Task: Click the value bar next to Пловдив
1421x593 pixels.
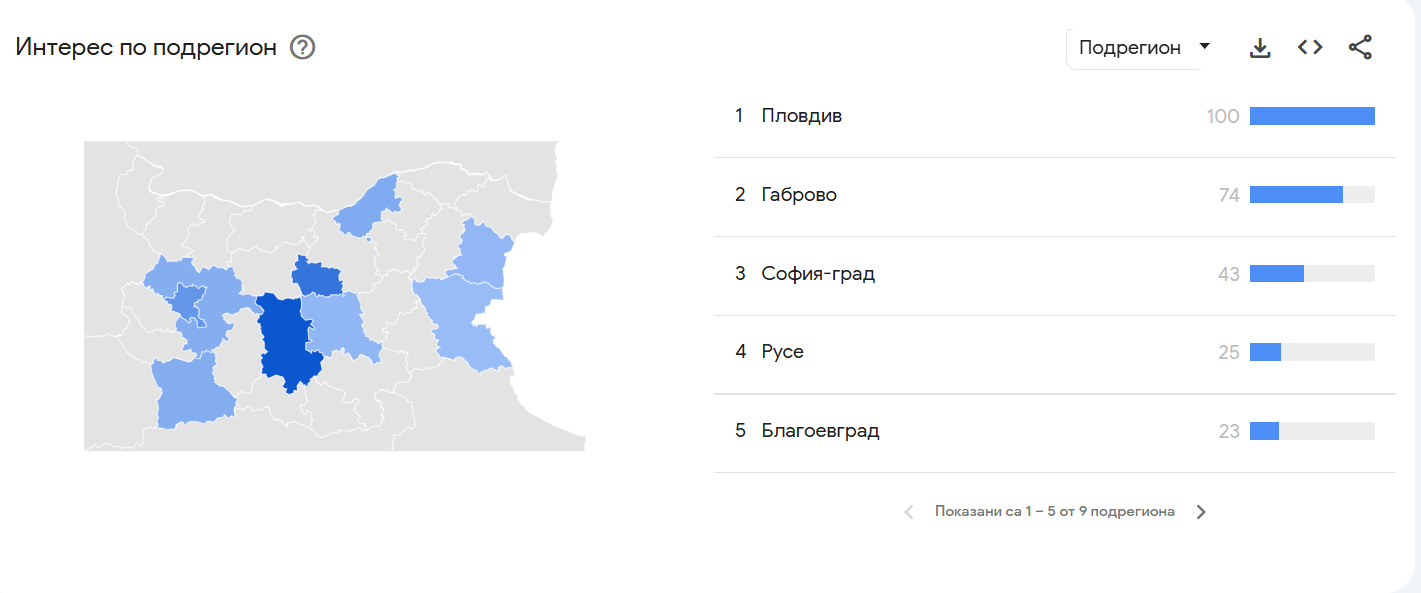Action: pyautogui.click(x=1312, y=115)
